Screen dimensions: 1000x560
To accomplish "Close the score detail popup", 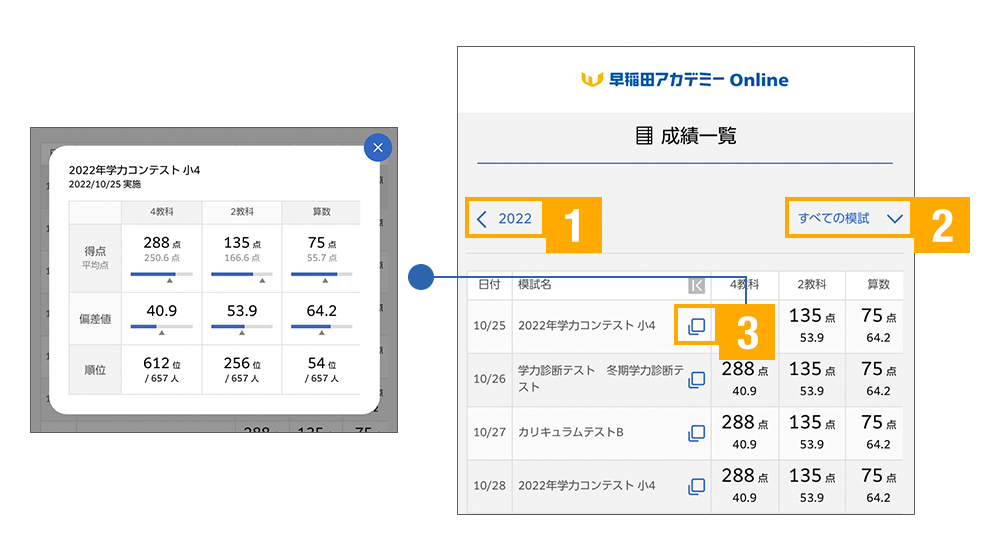I will click(378, 147).
